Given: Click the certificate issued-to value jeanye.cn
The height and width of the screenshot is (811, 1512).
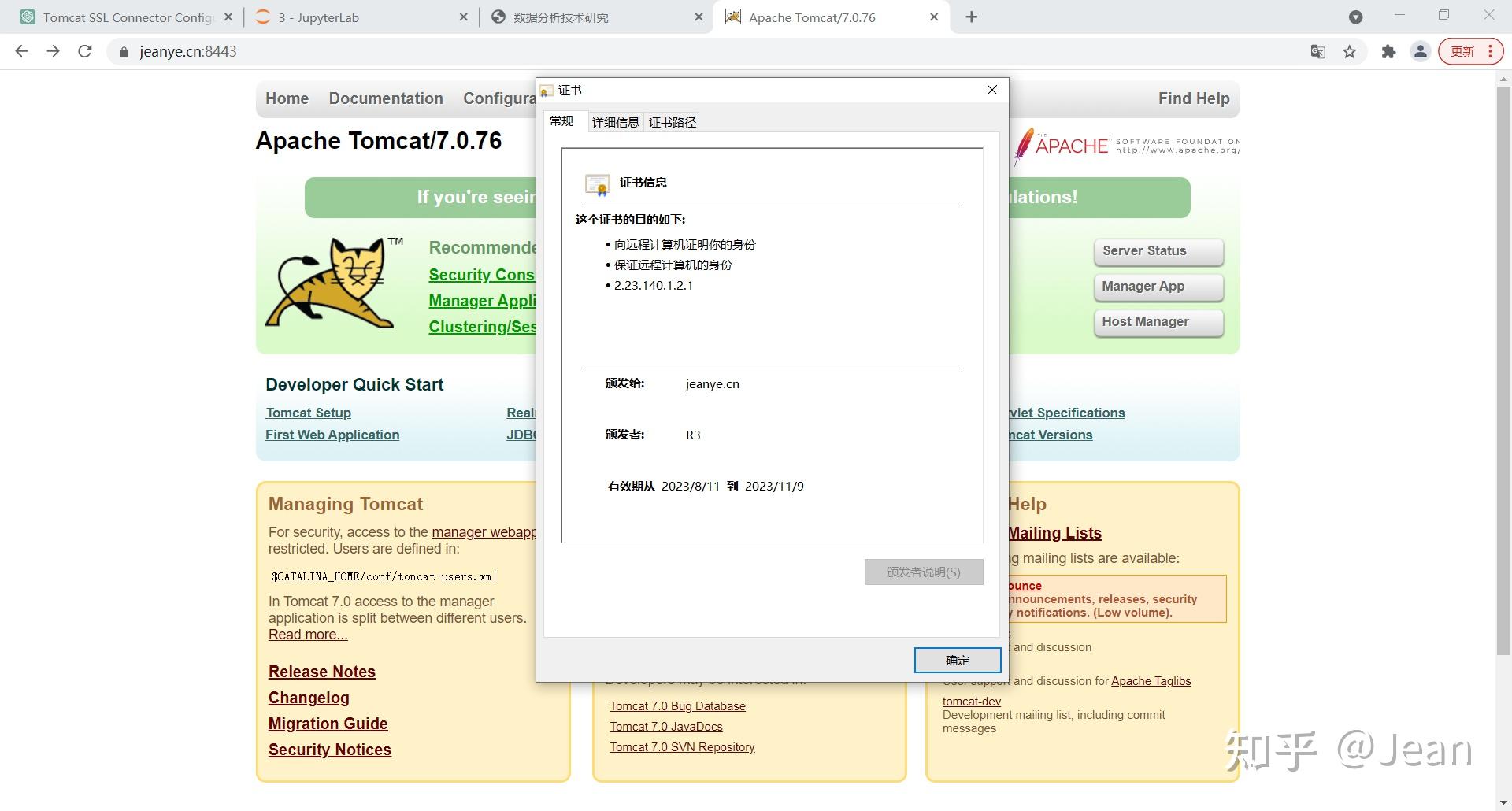Looking at the screenshot, I should [x=712, y=384].
